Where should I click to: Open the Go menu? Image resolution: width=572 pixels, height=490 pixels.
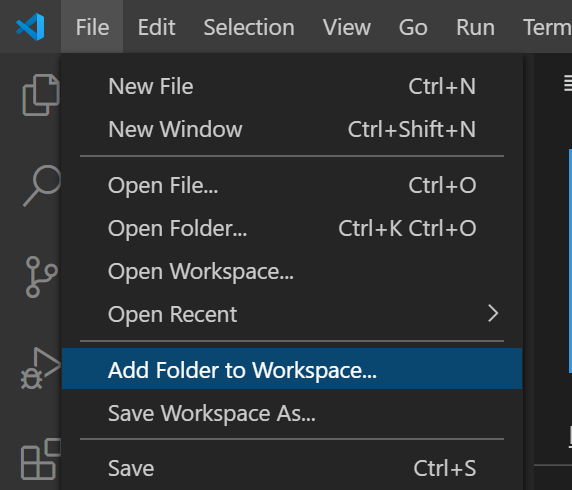413,27
